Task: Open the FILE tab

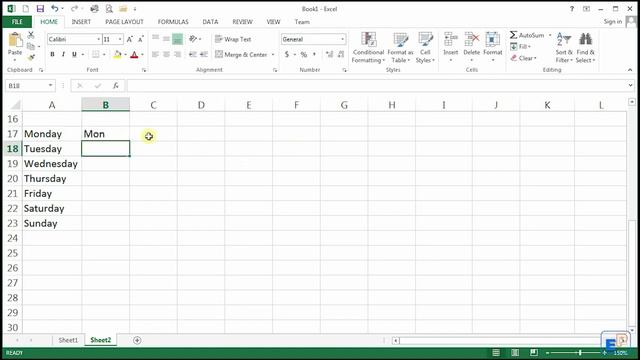Action: tap(17, 22)
